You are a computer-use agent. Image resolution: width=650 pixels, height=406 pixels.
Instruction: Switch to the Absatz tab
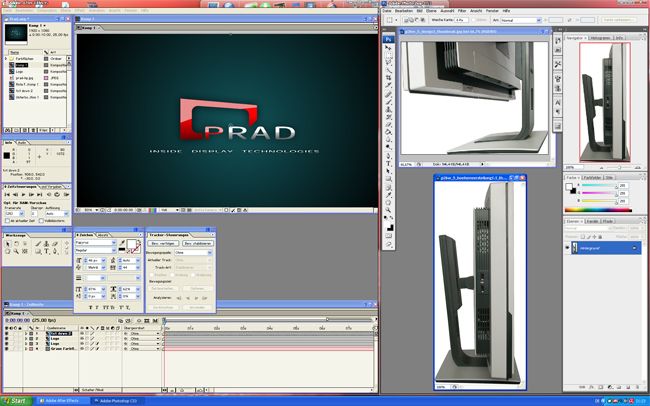(102, 235)
